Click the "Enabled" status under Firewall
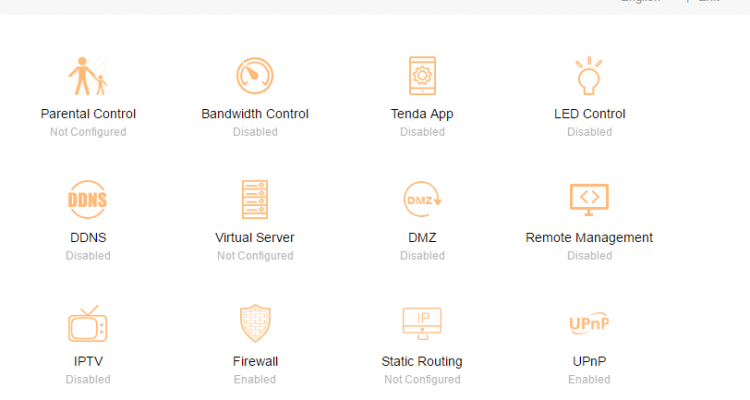The width and height of the screenshot is (750, 400). pos(255,380)
